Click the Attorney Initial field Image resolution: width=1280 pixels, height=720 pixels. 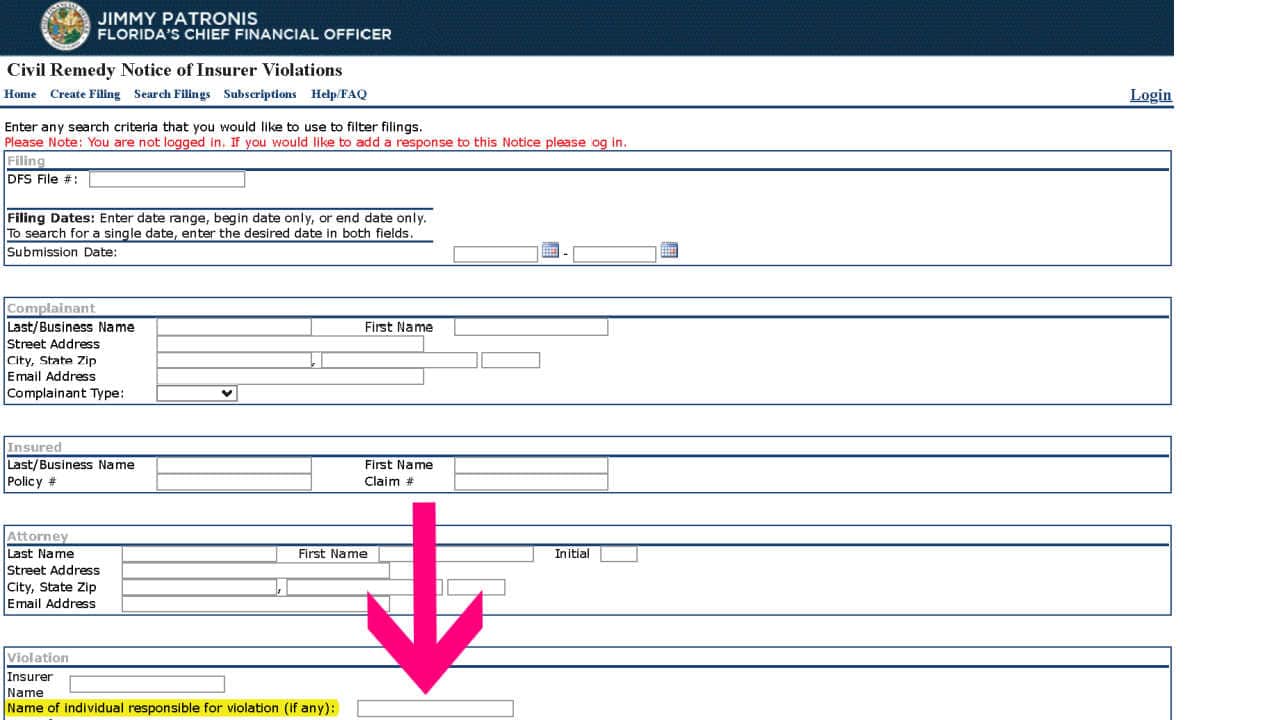coord(619,554)
